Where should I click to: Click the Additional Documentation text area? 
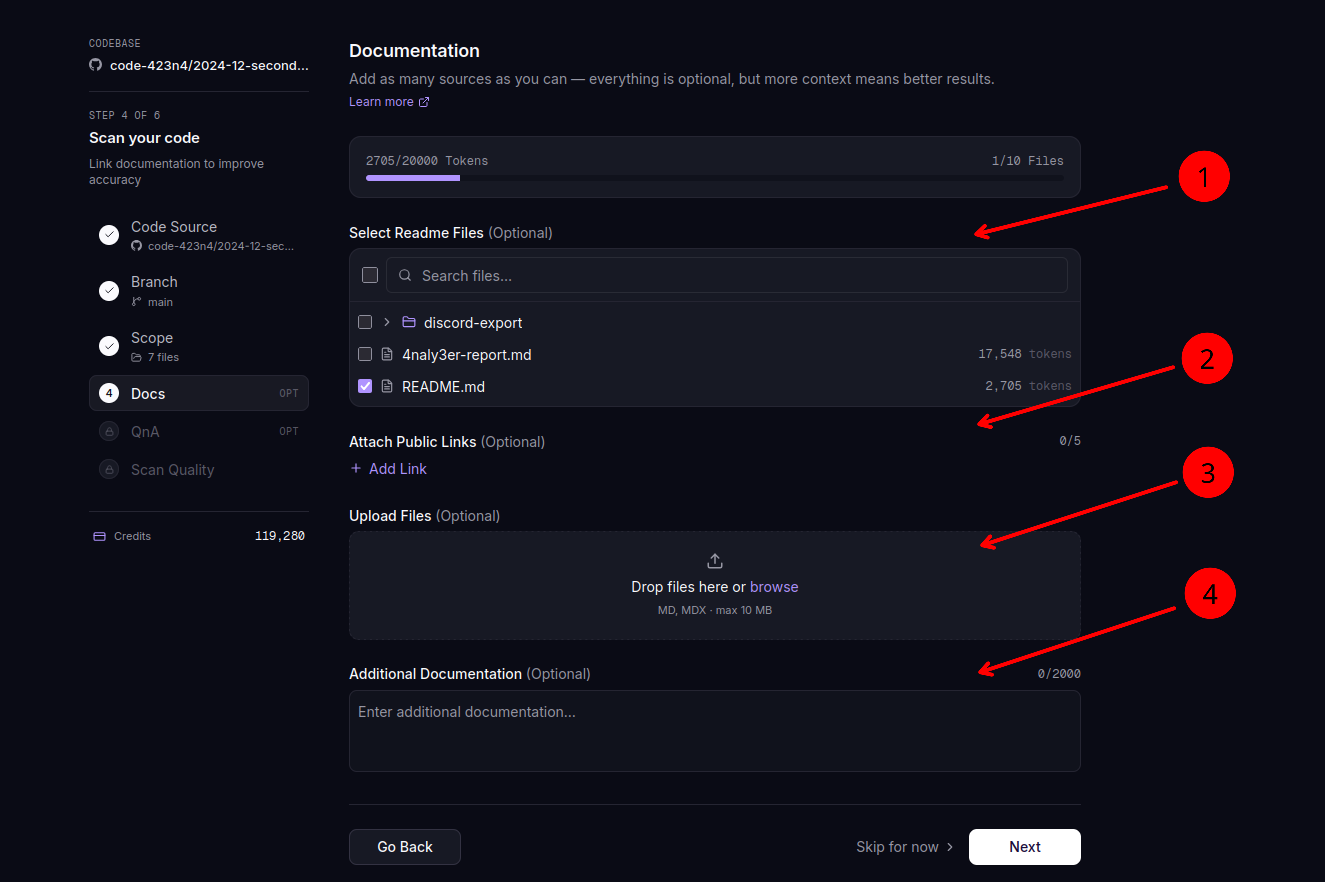715,731
